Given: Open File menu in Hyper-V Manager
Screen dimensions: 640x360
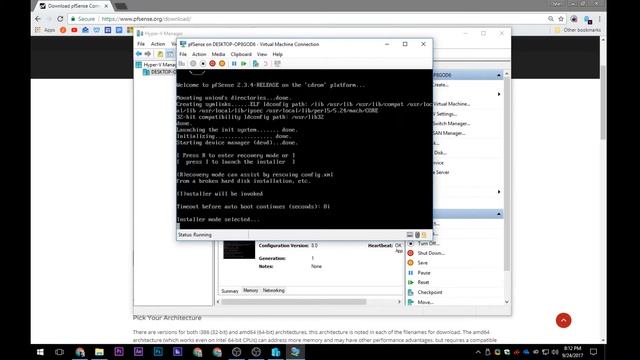Looking at the screenshot, I should click(x=141, y=44).
